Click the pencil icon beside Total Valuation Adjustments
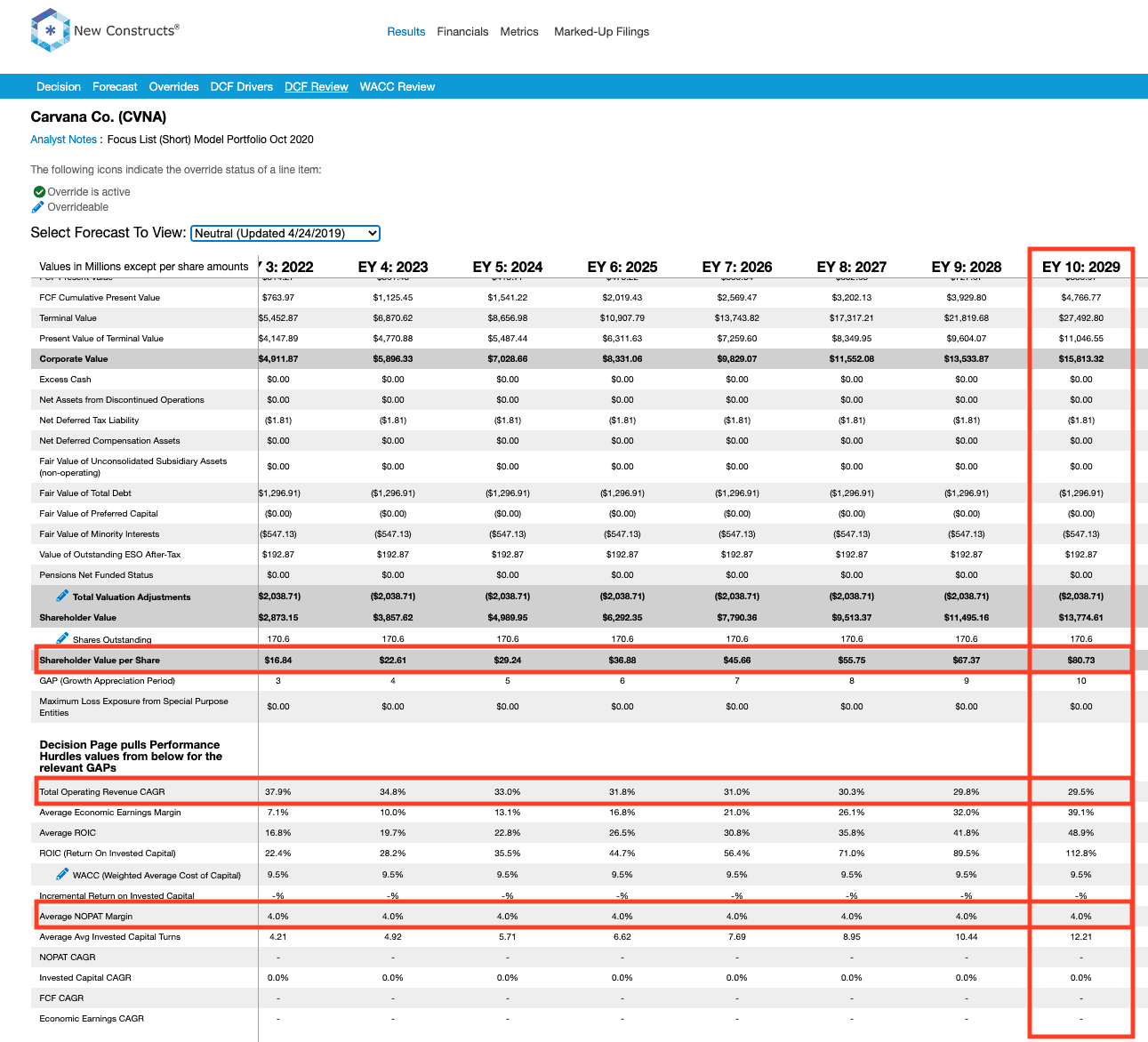 pos(62,596)
